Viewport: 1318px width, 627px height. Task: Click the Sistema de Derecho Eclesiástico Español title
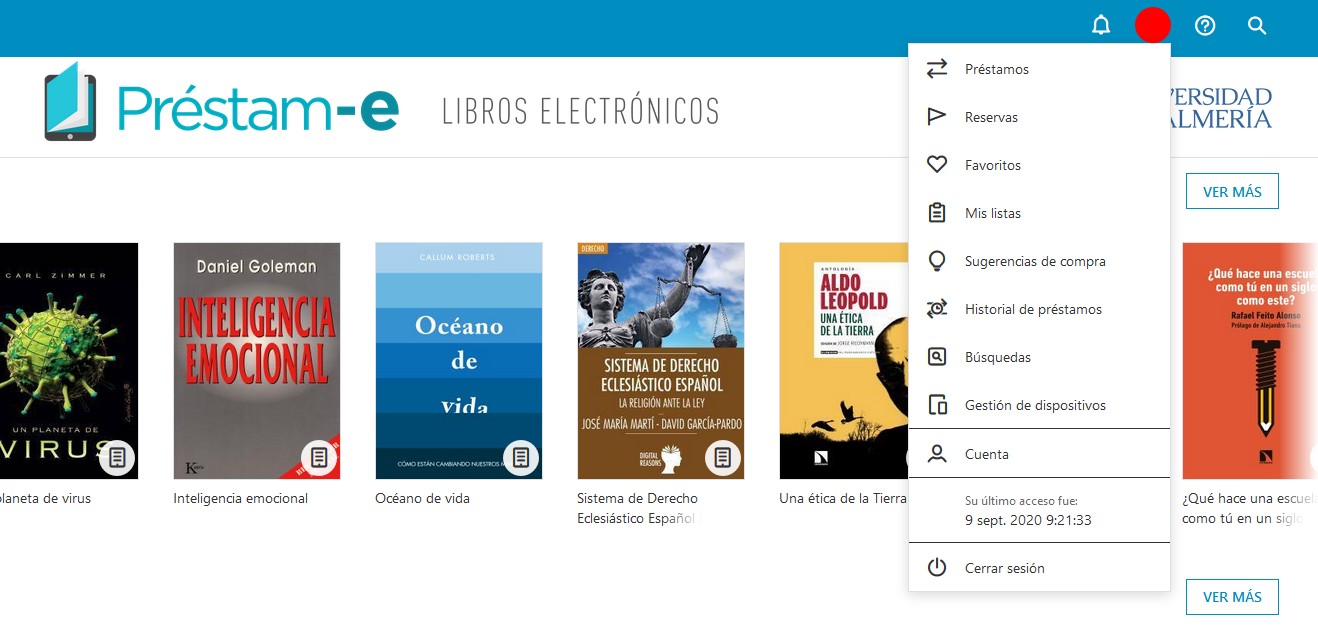[637, 508]
